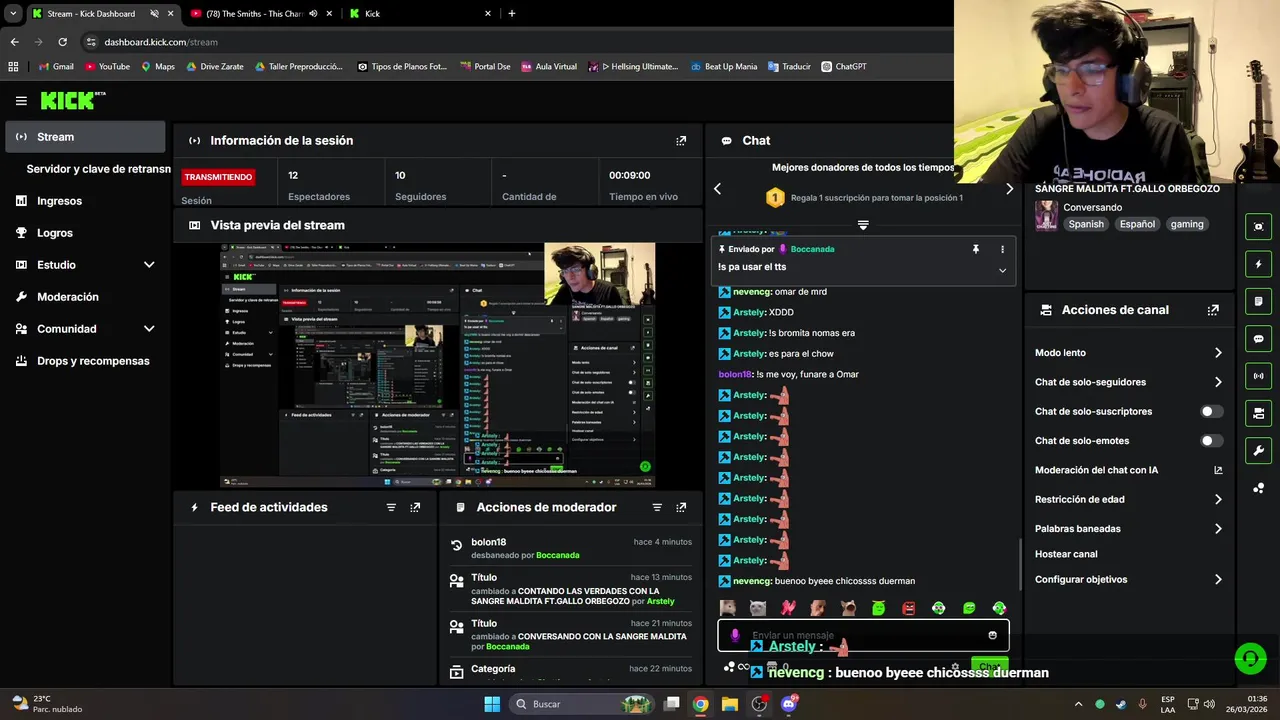
Task: Reload the page with browser refresh button
Action: (62, 42)
